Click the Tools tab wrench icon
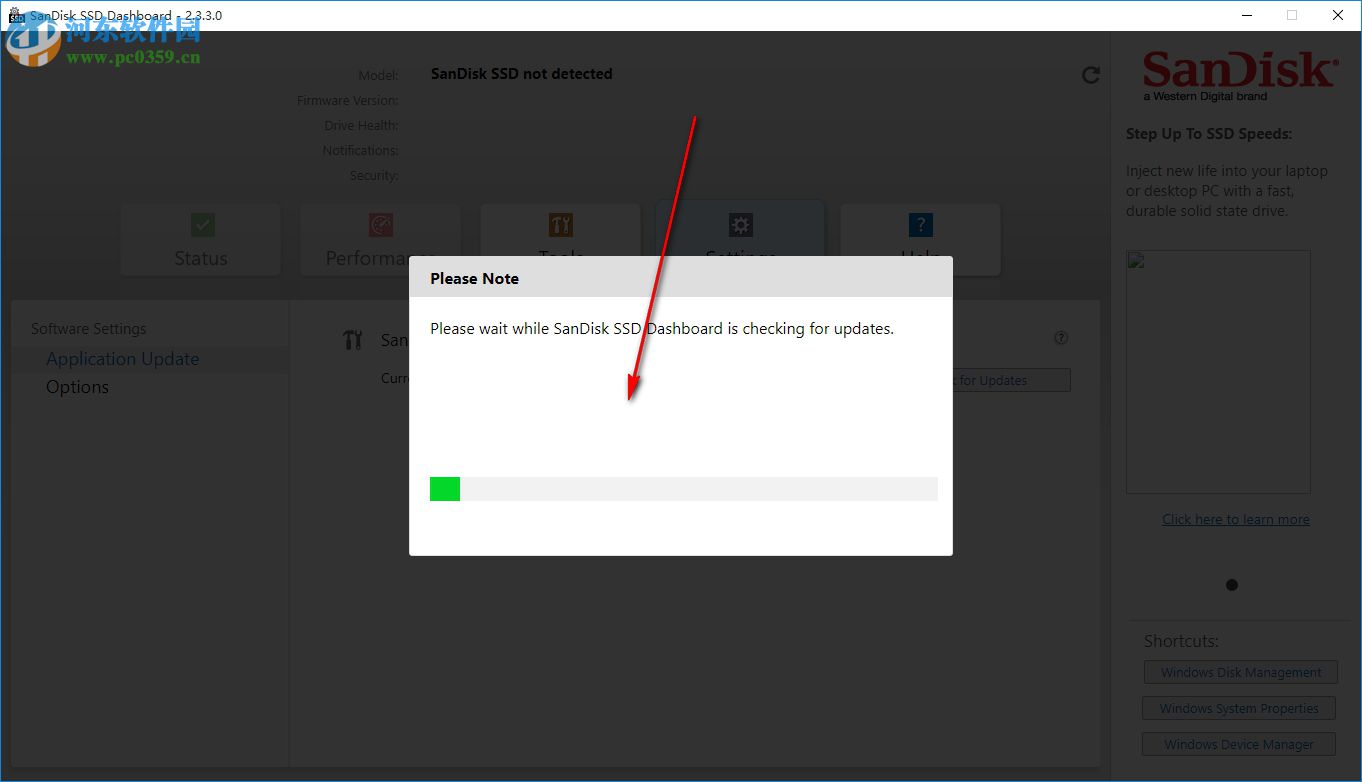 click(560, 224)
